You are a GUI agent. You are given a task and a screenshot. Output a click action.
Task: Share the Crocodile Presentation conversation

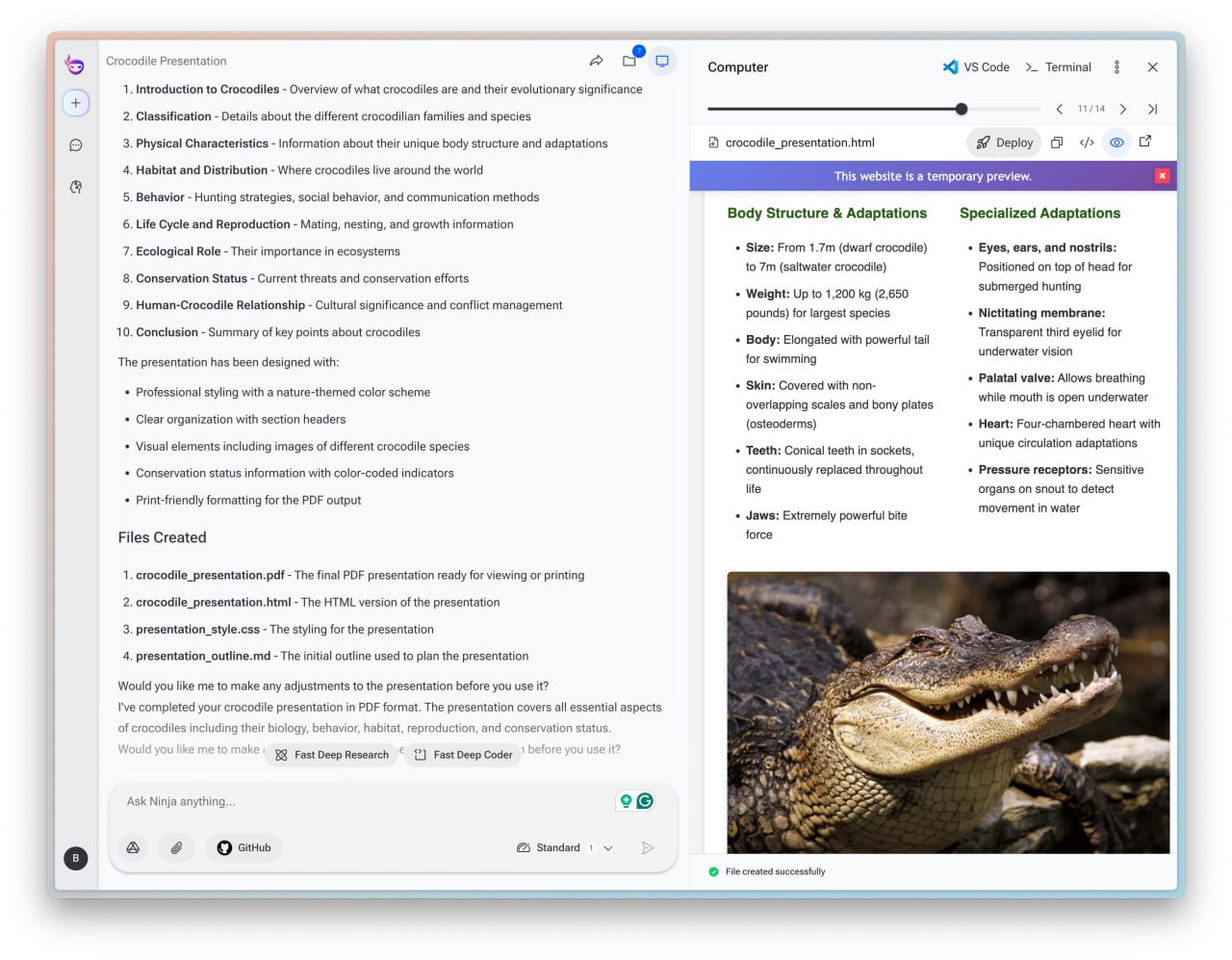point(597,60)
